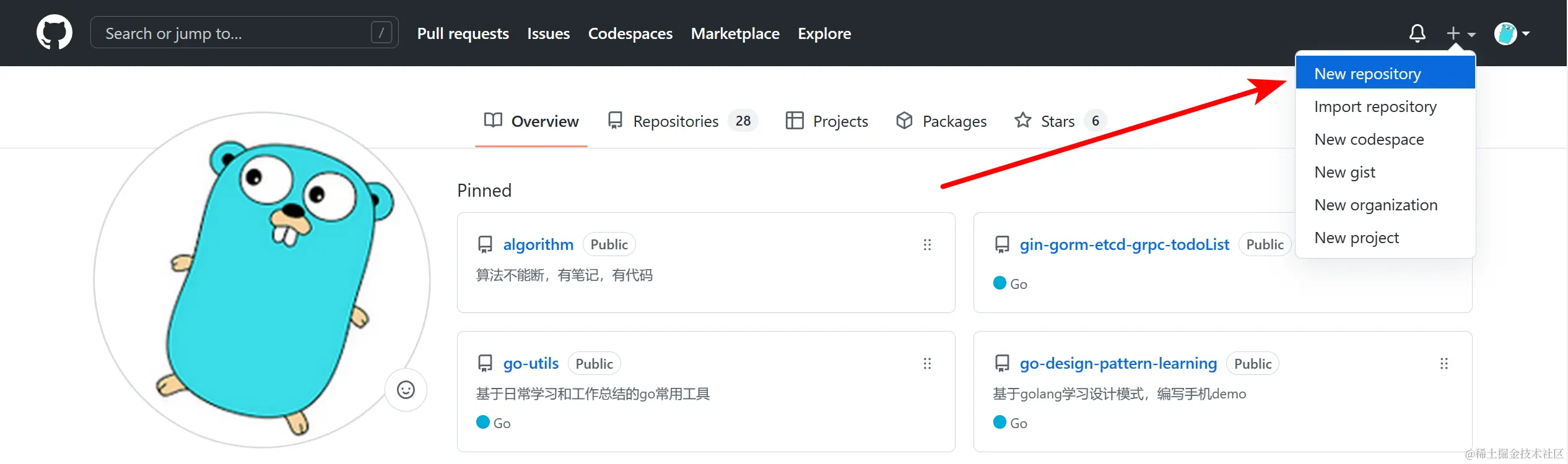The width and height of the screenshot is (1568, 464).
Task: Click the Public badge on go-utils
Action: pos(594,364)
